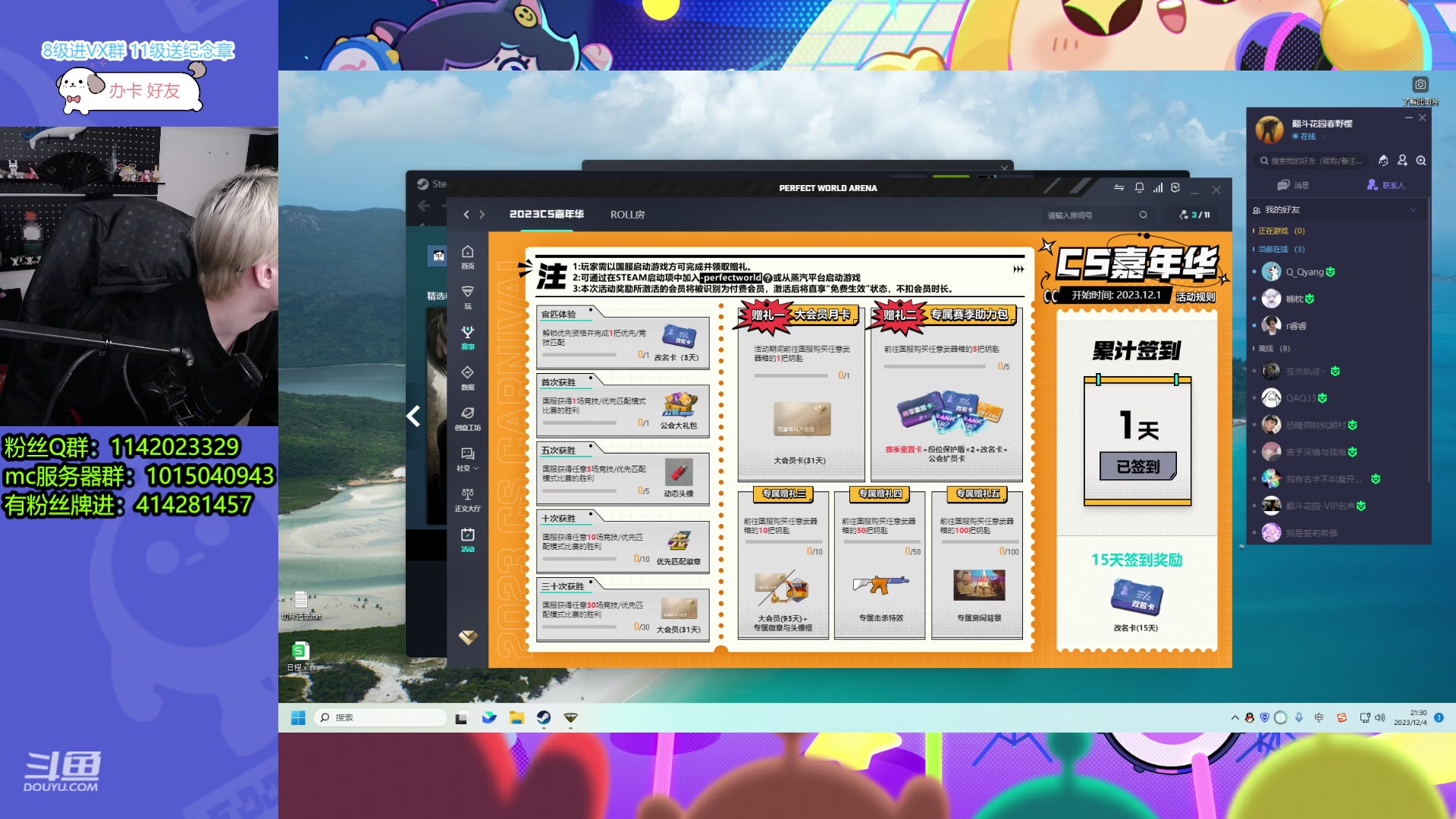1456x819 pixels.
Task: Click the diamond VIP icon at sidebar bottom
Action: coord(468,637)
